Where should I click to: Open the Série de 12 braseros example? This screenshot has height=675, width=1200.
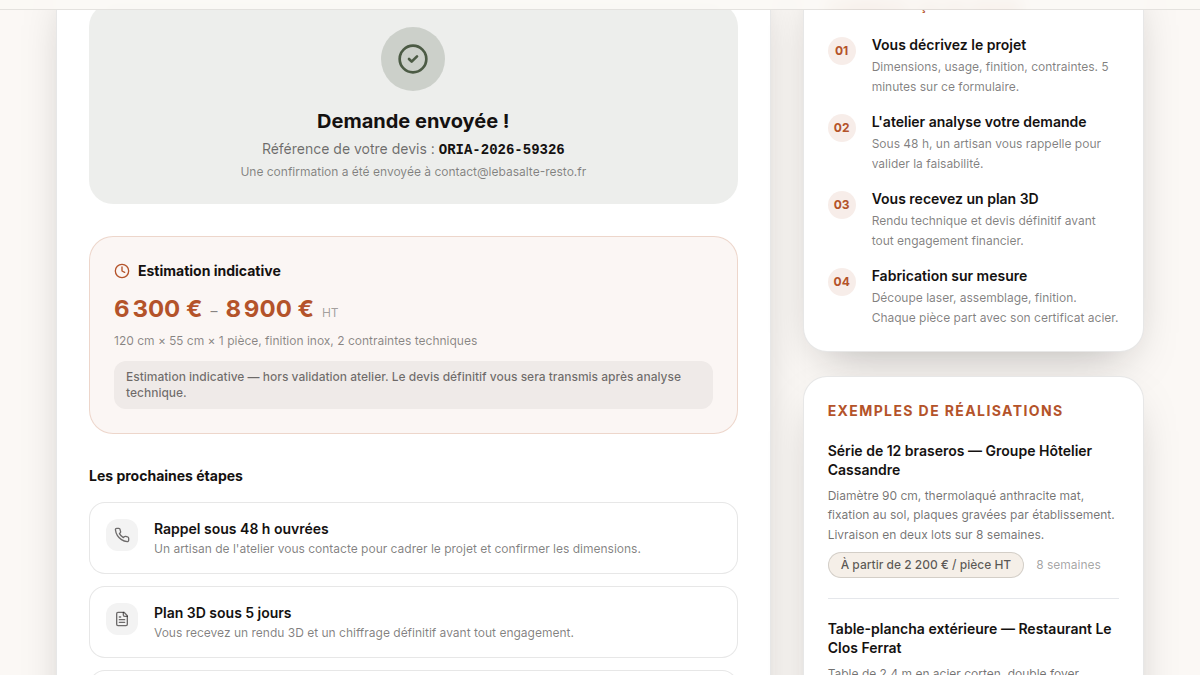click(960, 460)
